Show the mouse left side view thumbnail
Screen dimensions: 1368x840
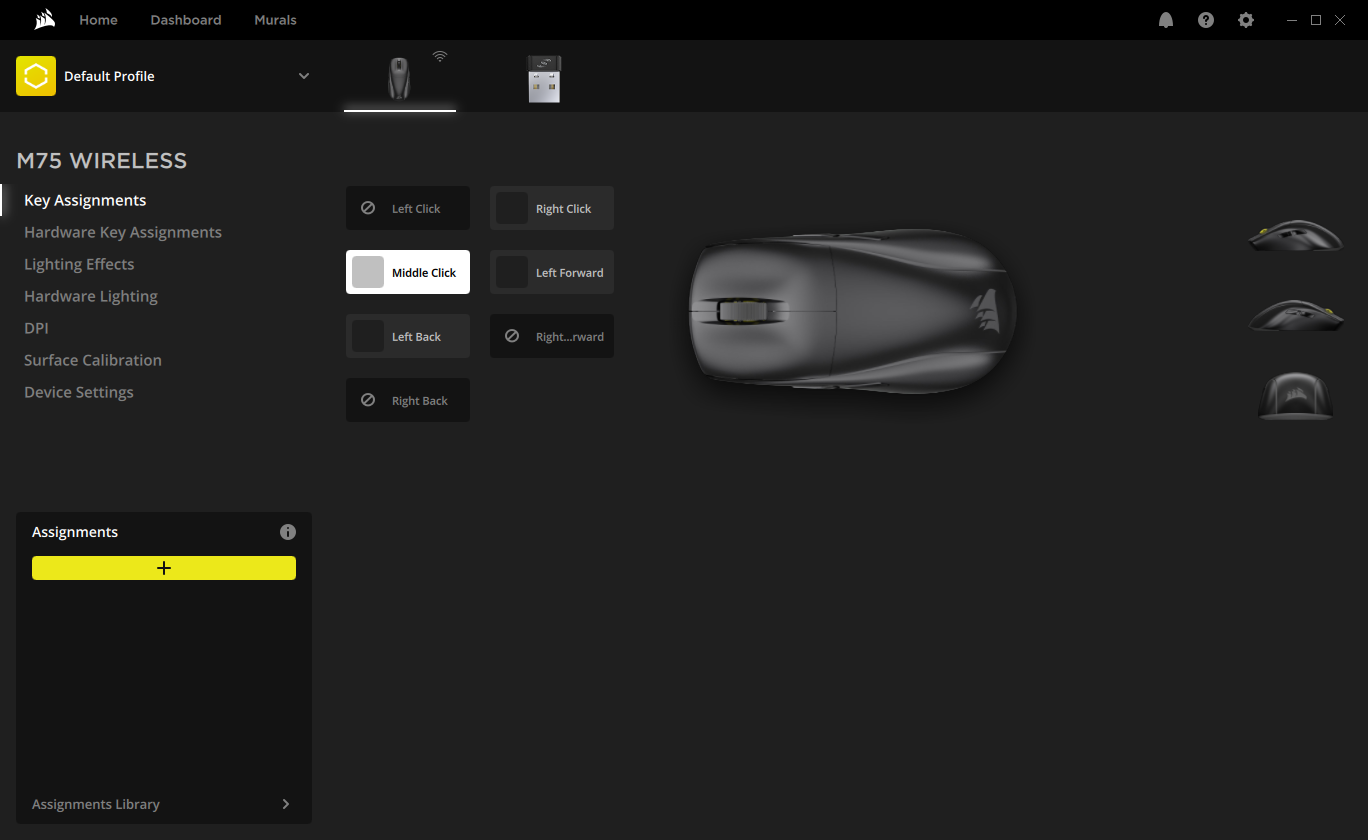[x=1296, y=235]
